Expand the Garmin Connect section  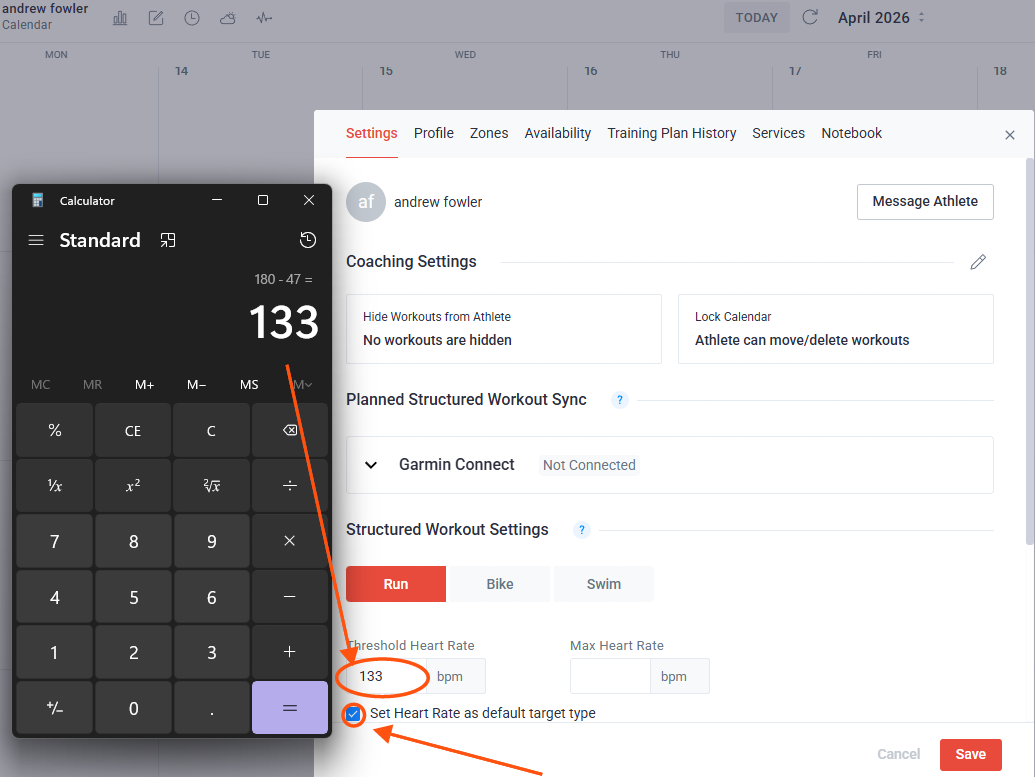point(371,465)
